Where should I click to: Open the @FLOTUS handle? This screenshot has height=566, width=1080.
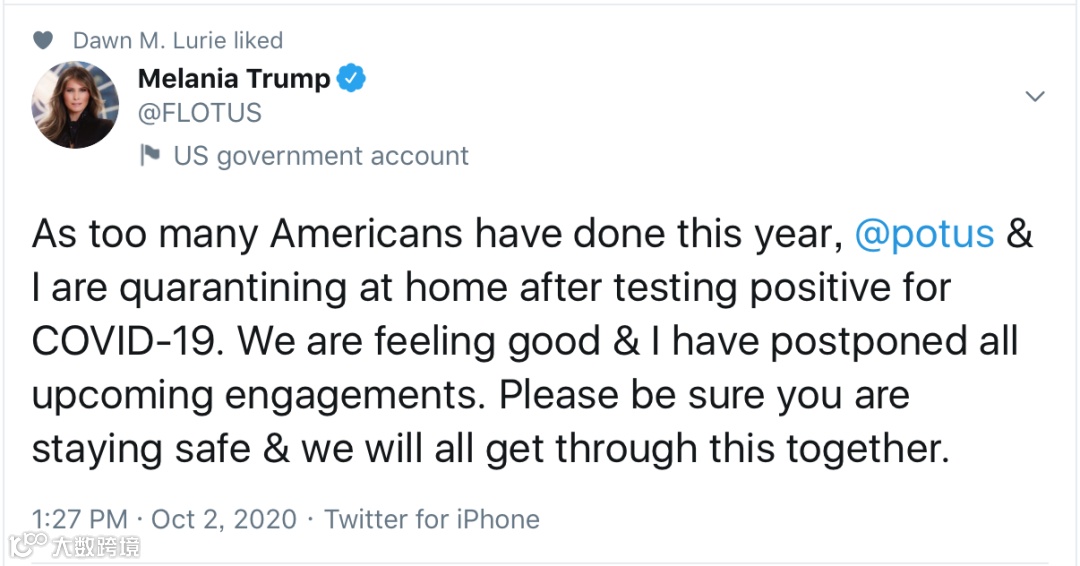click(199, 113)
